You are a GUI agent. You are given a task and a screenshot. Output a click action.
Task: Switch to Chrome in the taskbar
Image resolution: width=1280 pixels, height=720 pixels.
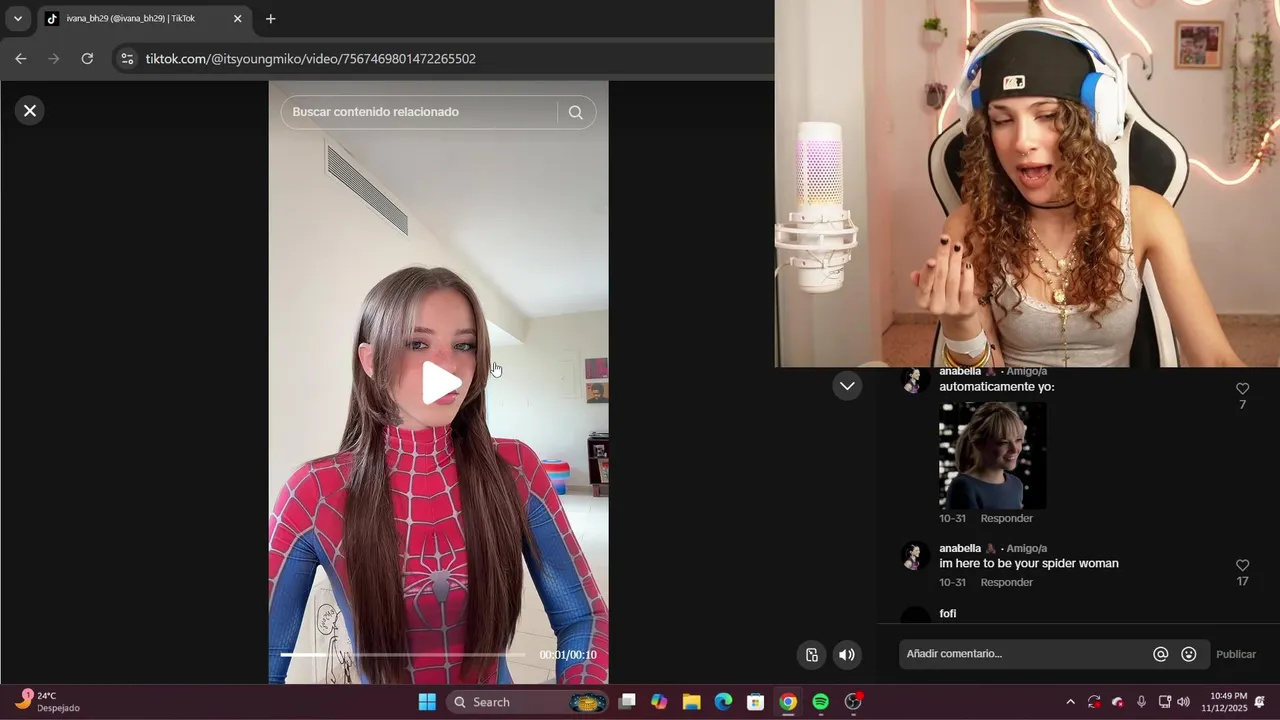tap(788, 702)
